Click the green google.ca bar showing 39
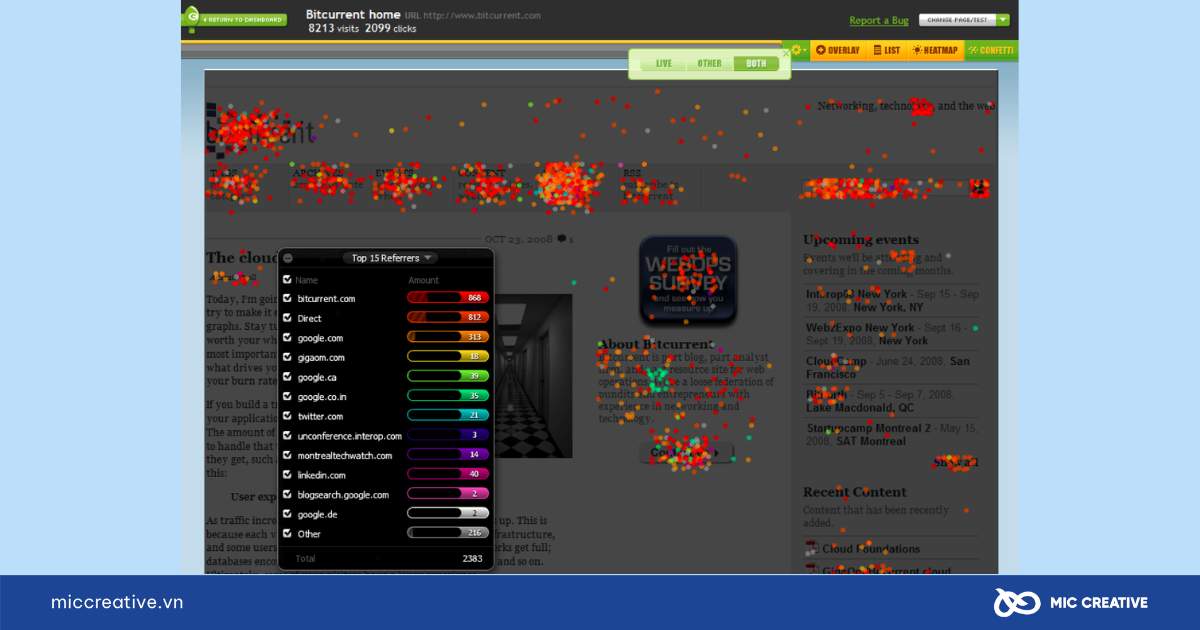Image resolution: width=1200 pixels, height=630 pixels. click(448, 377)
